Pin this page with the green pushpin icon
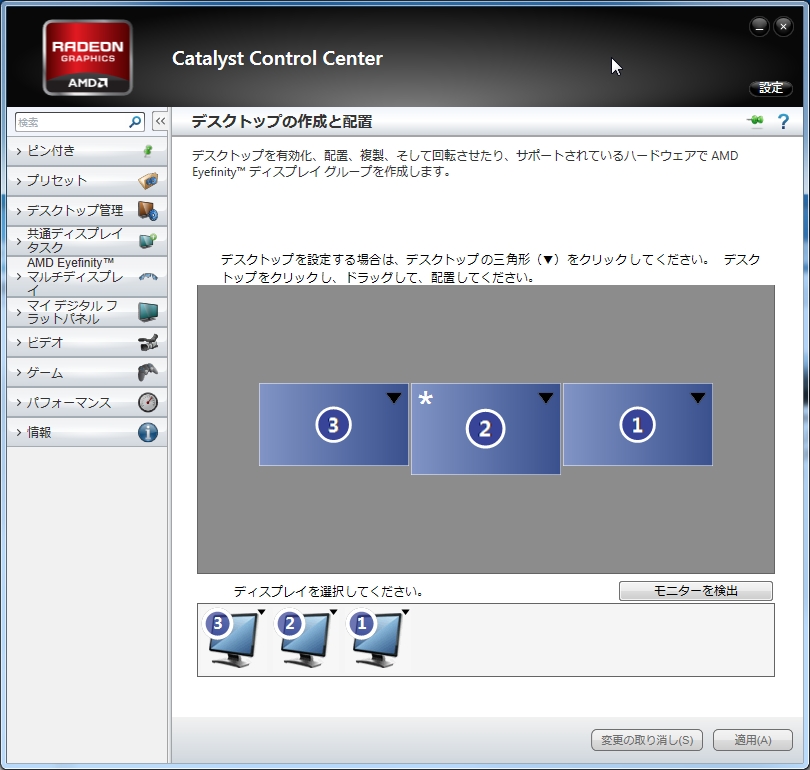 click(x=755, y=121)
